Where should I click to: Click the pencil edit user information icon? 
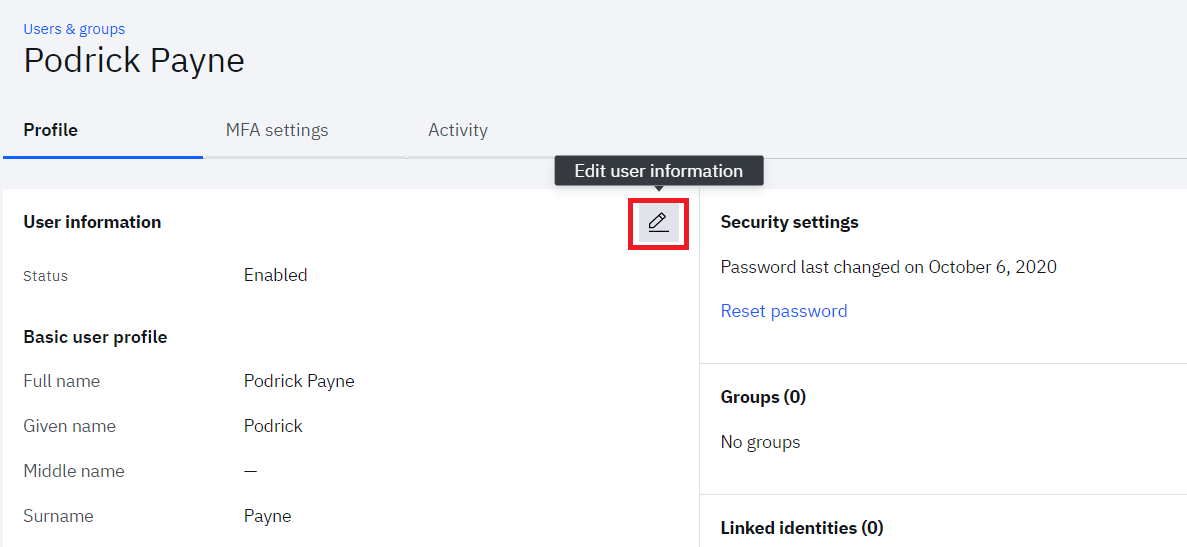point(659,222)
